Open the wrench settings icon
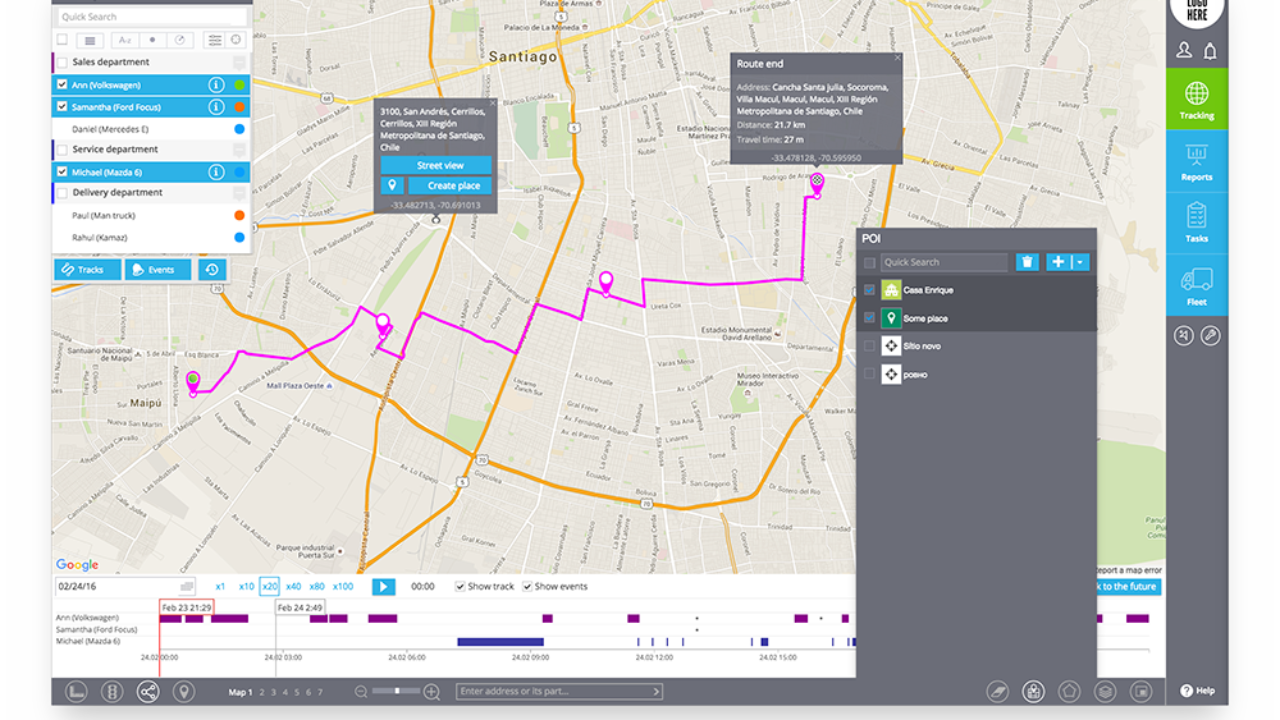This screenshot has height=720, width=1280. (x=1210, y=336)
